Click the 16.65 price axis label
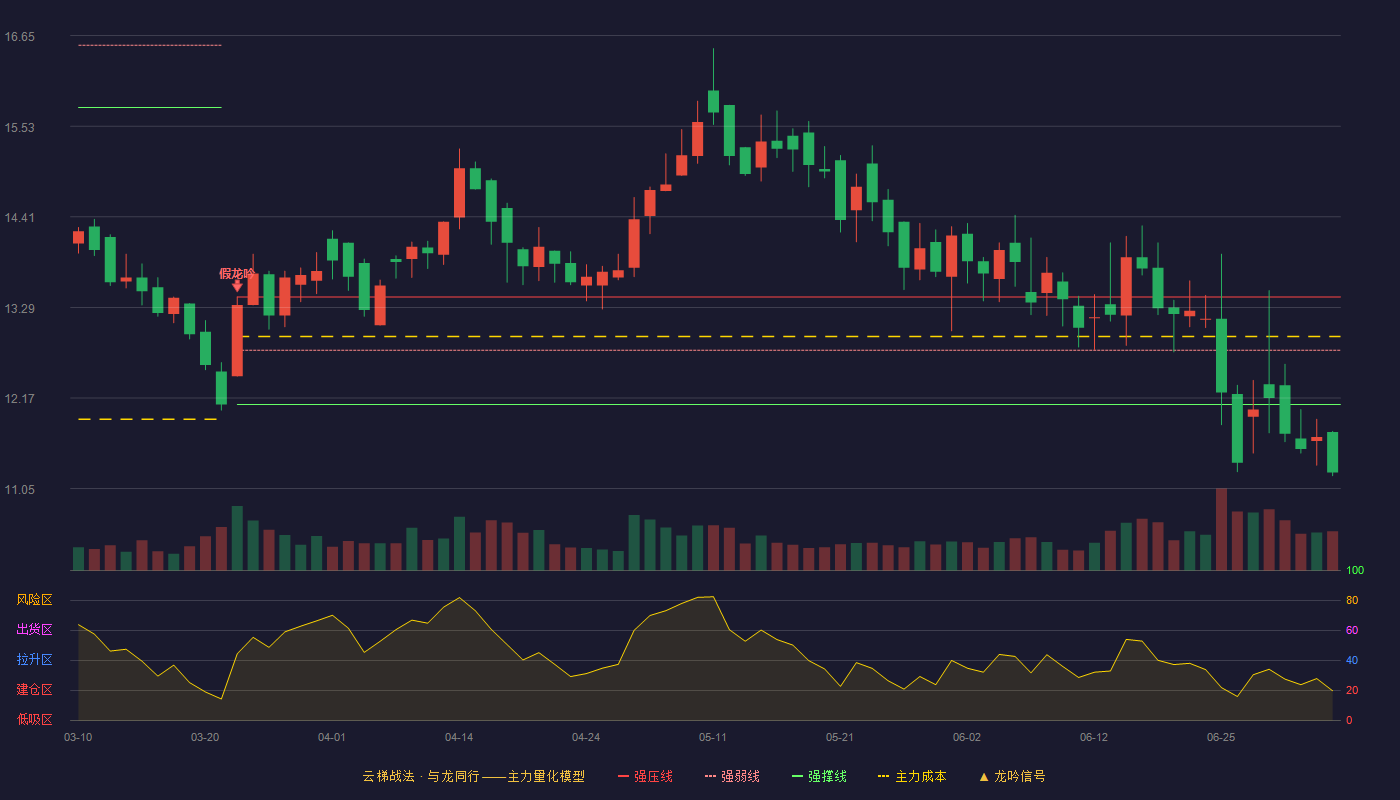The height and width of the screenshot is (800, 1400). coord(20,37)
